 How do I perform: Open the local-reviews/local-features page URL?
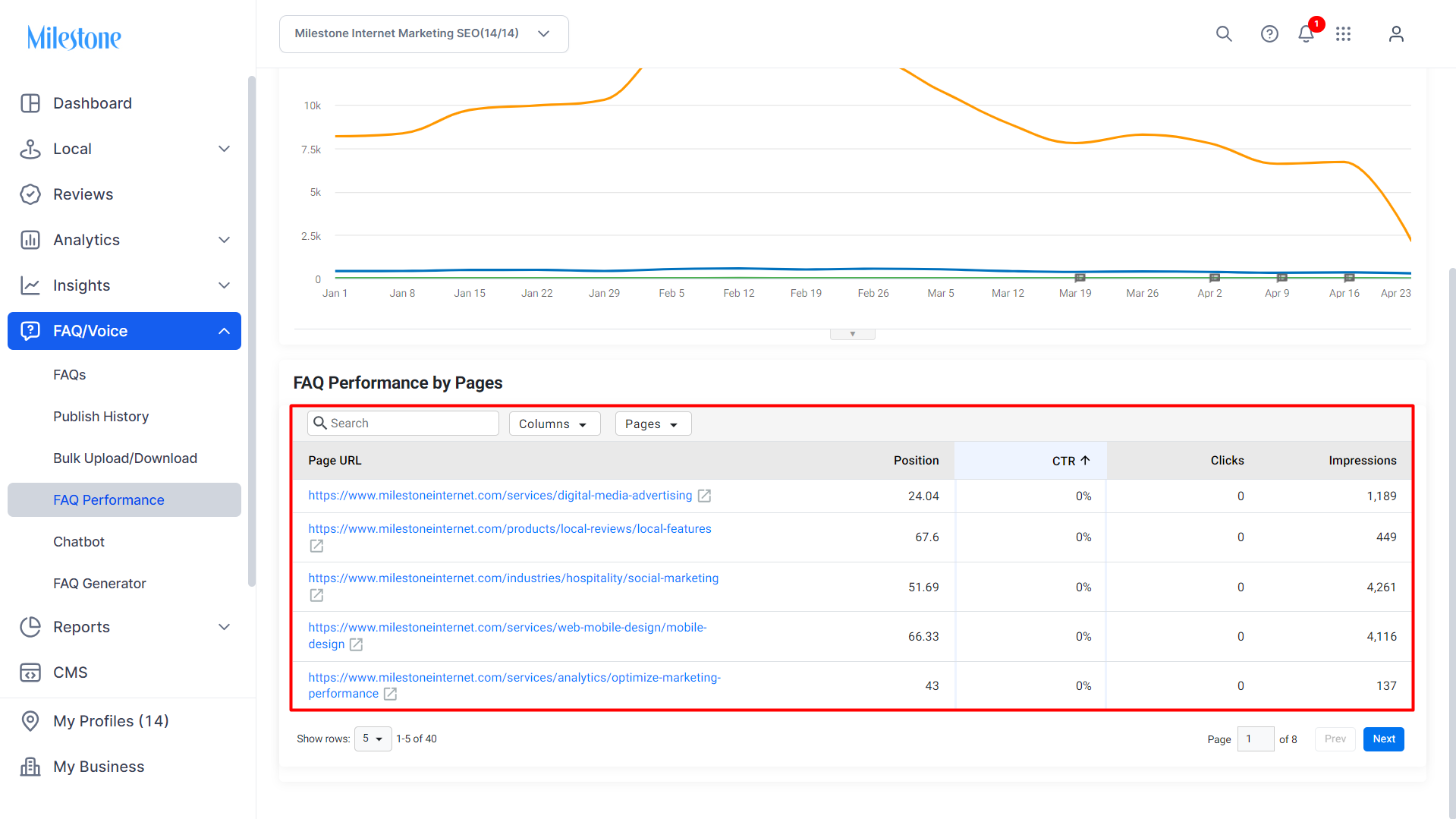pyautogui.click(x=510, y=529)
